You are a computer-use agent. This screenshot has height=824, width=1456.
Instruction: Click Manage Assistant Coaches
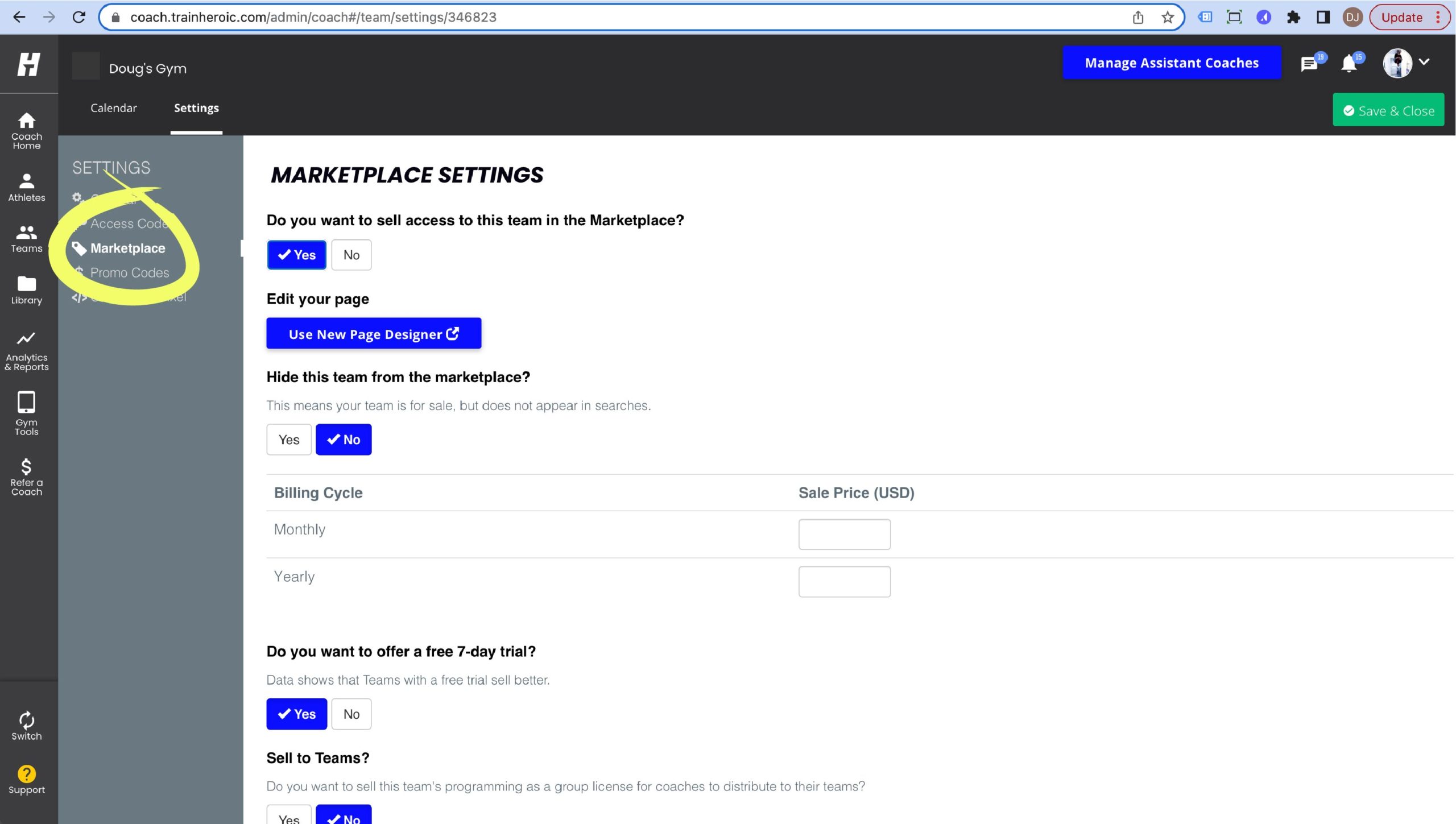pyautogui.click(x=1172, y=63)
